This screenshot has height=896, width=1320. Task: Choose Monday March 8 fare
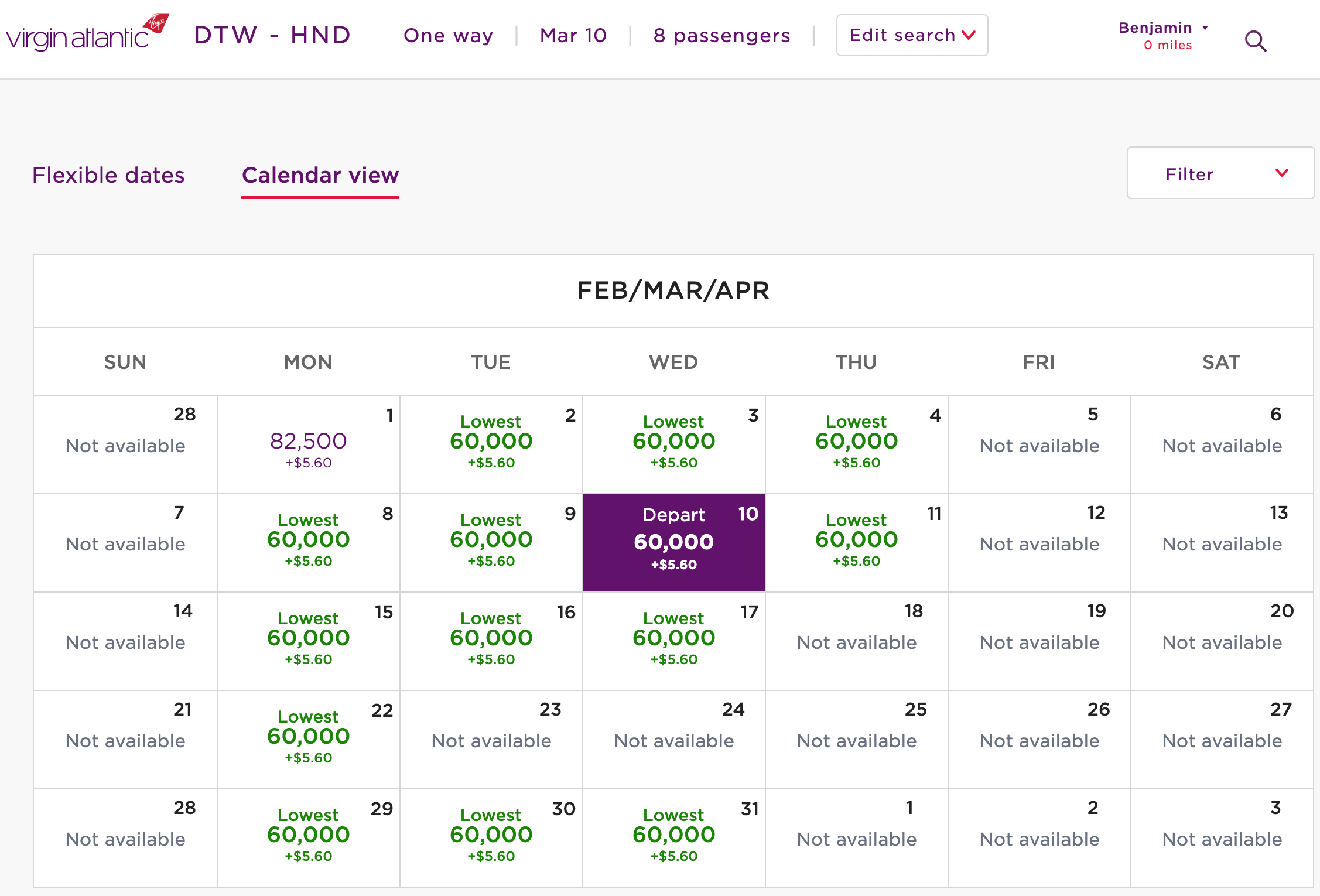pyautogui.click(x=308, y=542)
